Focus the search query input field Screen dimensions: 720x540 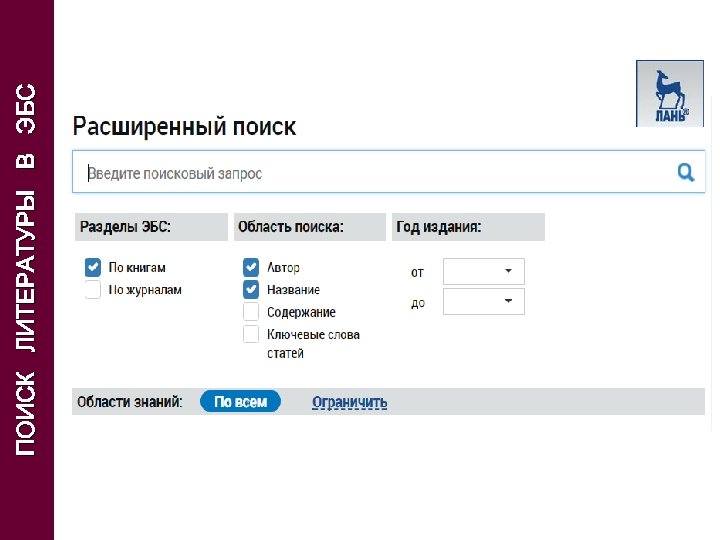coord(388,172)
